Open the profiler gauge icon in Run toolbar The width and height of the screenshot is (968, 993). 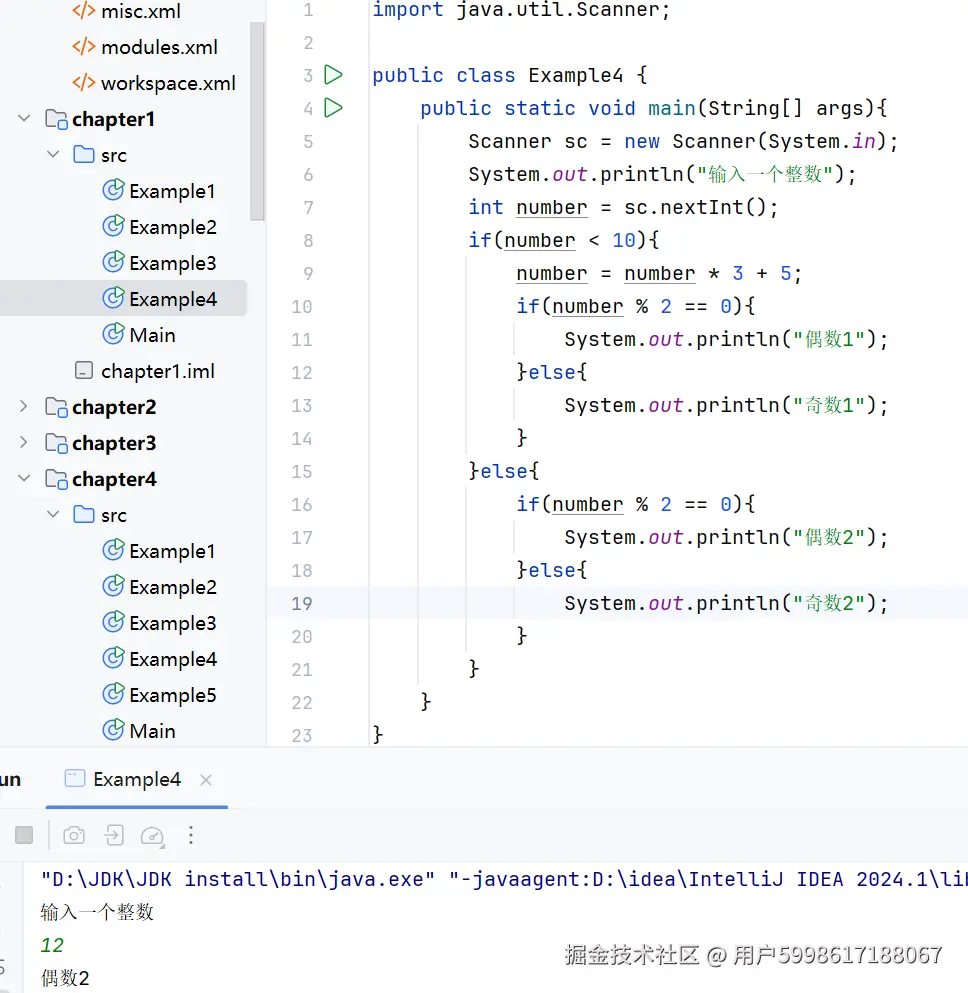(x=153, y=836)
